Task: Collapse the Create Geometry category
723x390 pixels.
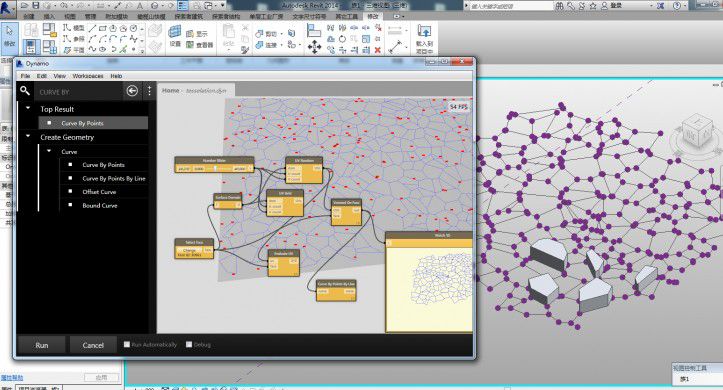Action: pos(28,136)
